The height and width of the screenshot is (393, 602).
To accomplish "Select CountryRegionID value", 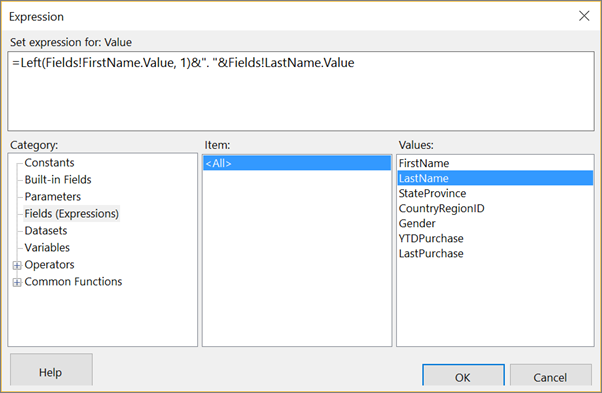I will 495,208.
